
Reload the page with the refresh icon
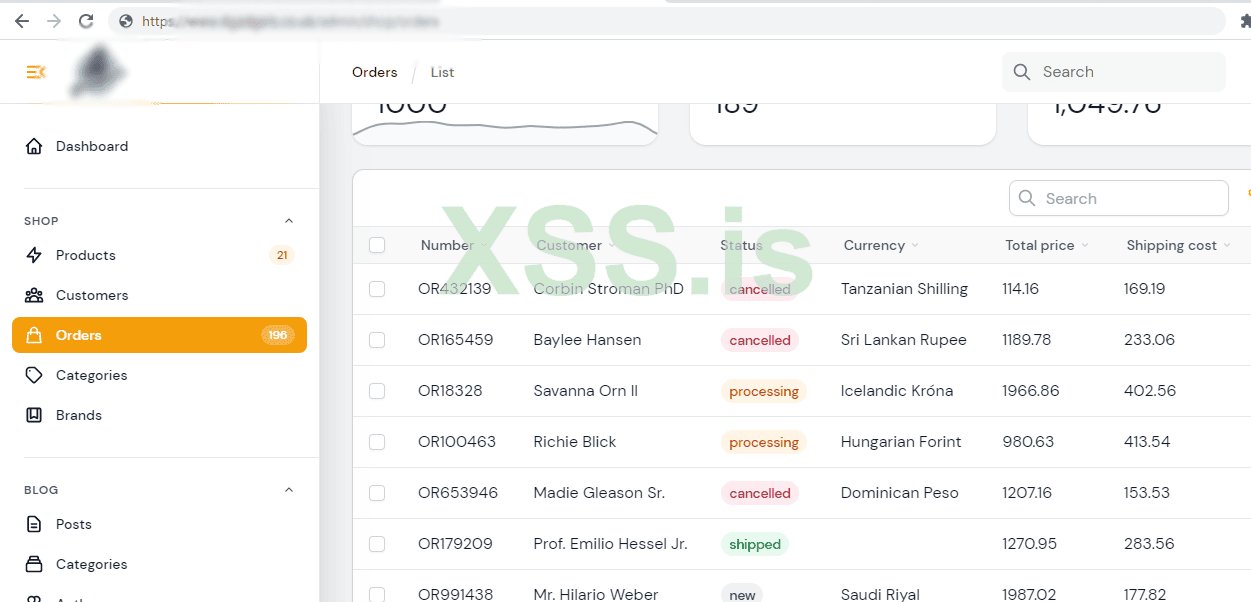click(x=86, y=20)
